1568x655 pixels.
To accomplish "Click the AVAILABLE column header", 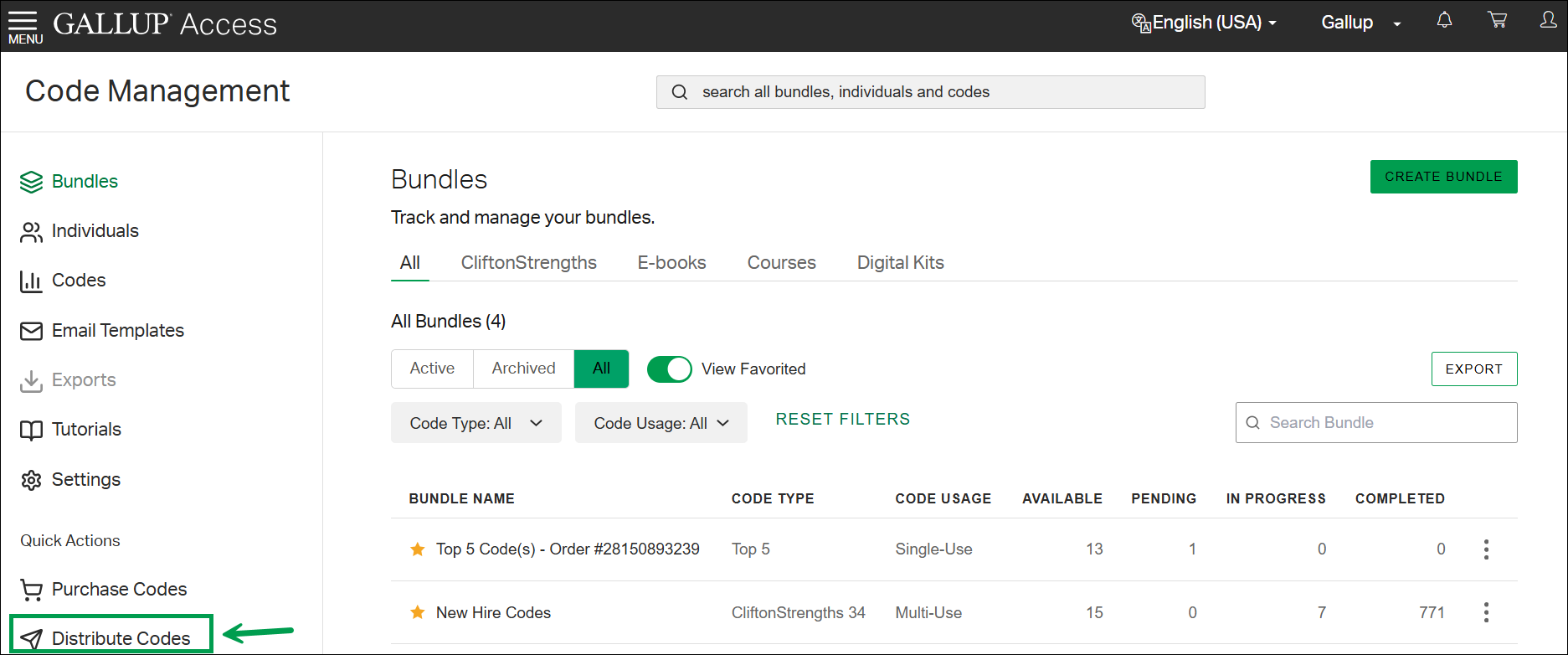I will point(1062,499).
